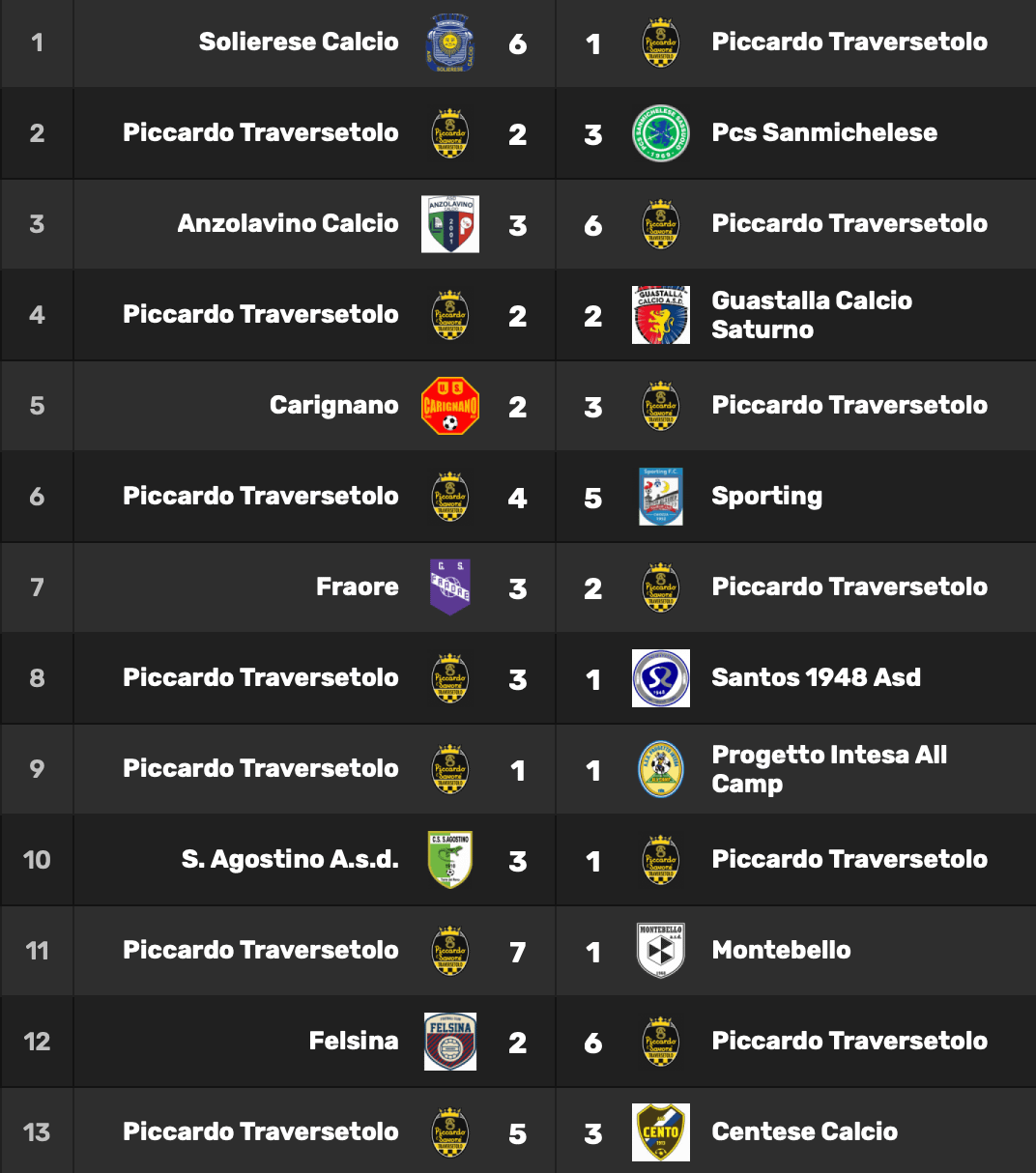Select the Montebello black-and-white shield
The width and height of the screenshot is (1036, 1173).
tap(661, 951)
